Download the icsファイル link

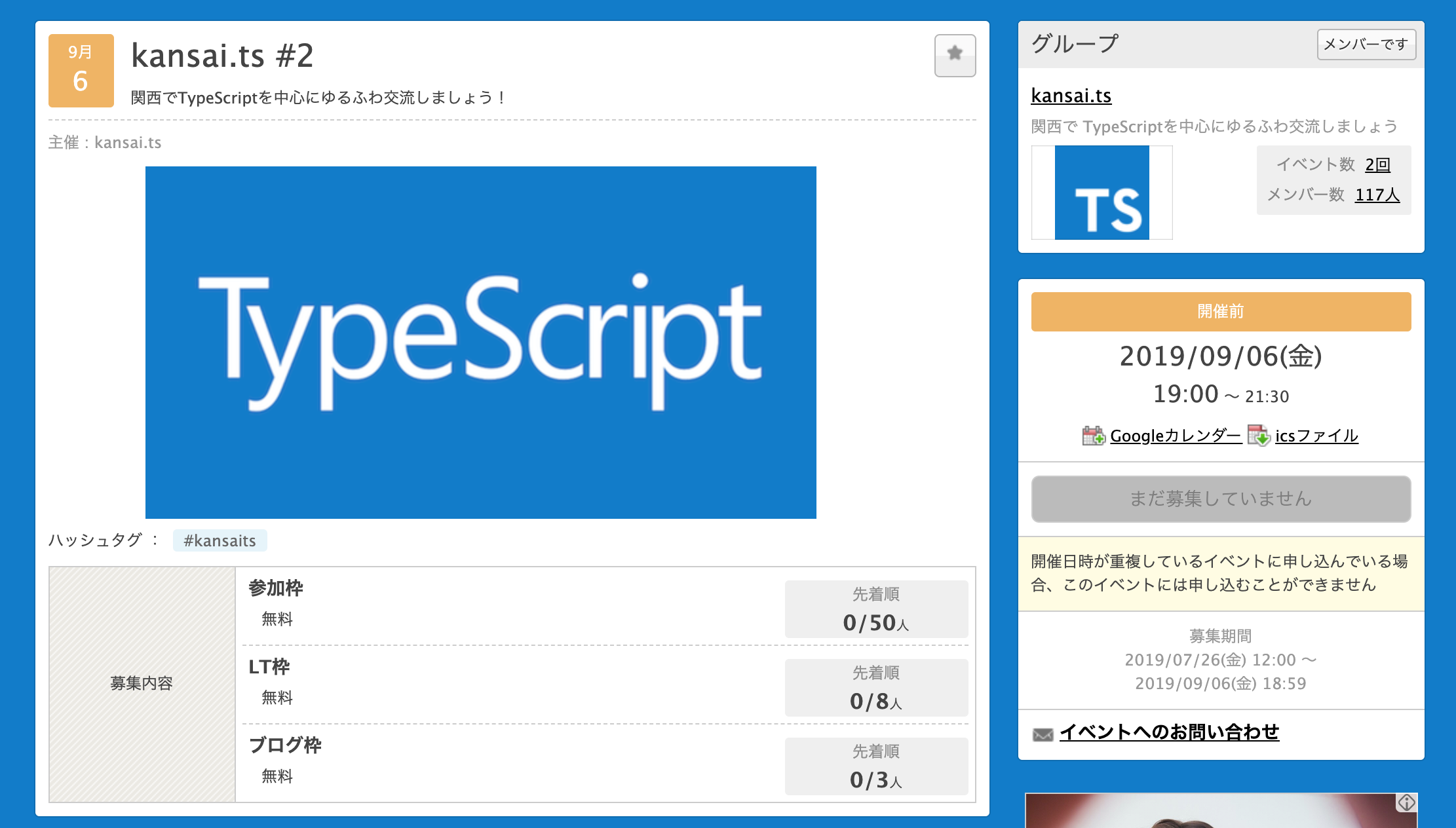click(1316, 436)
